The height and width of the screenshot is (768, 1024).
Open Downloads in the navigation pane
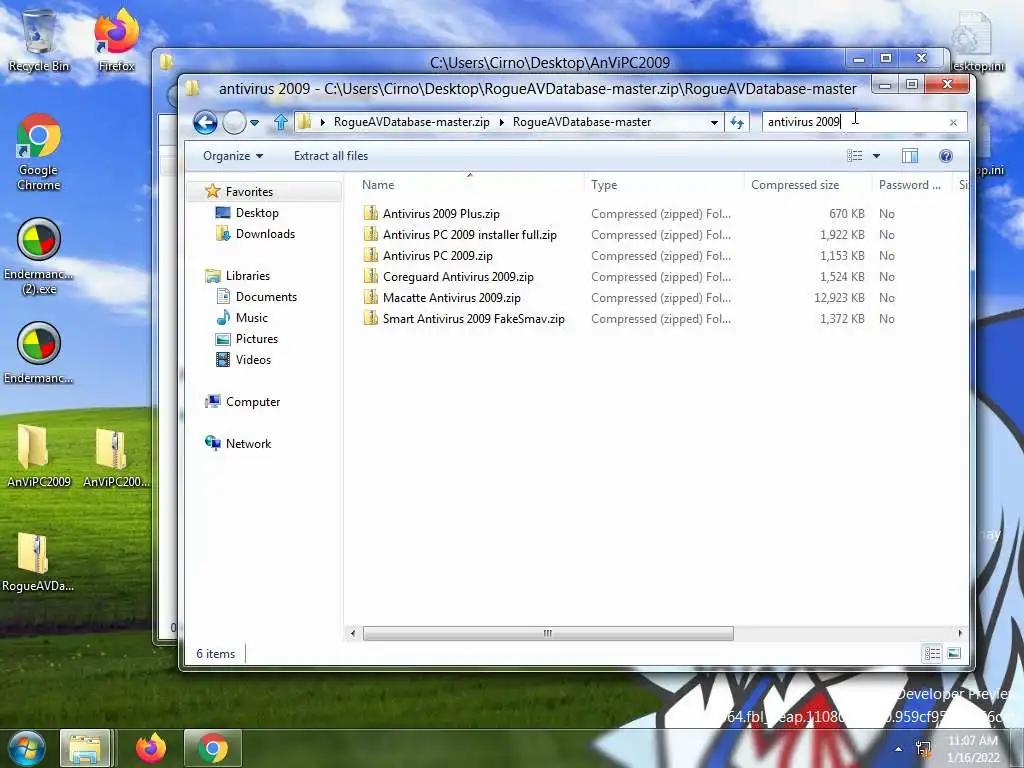(x=265, y=234)
